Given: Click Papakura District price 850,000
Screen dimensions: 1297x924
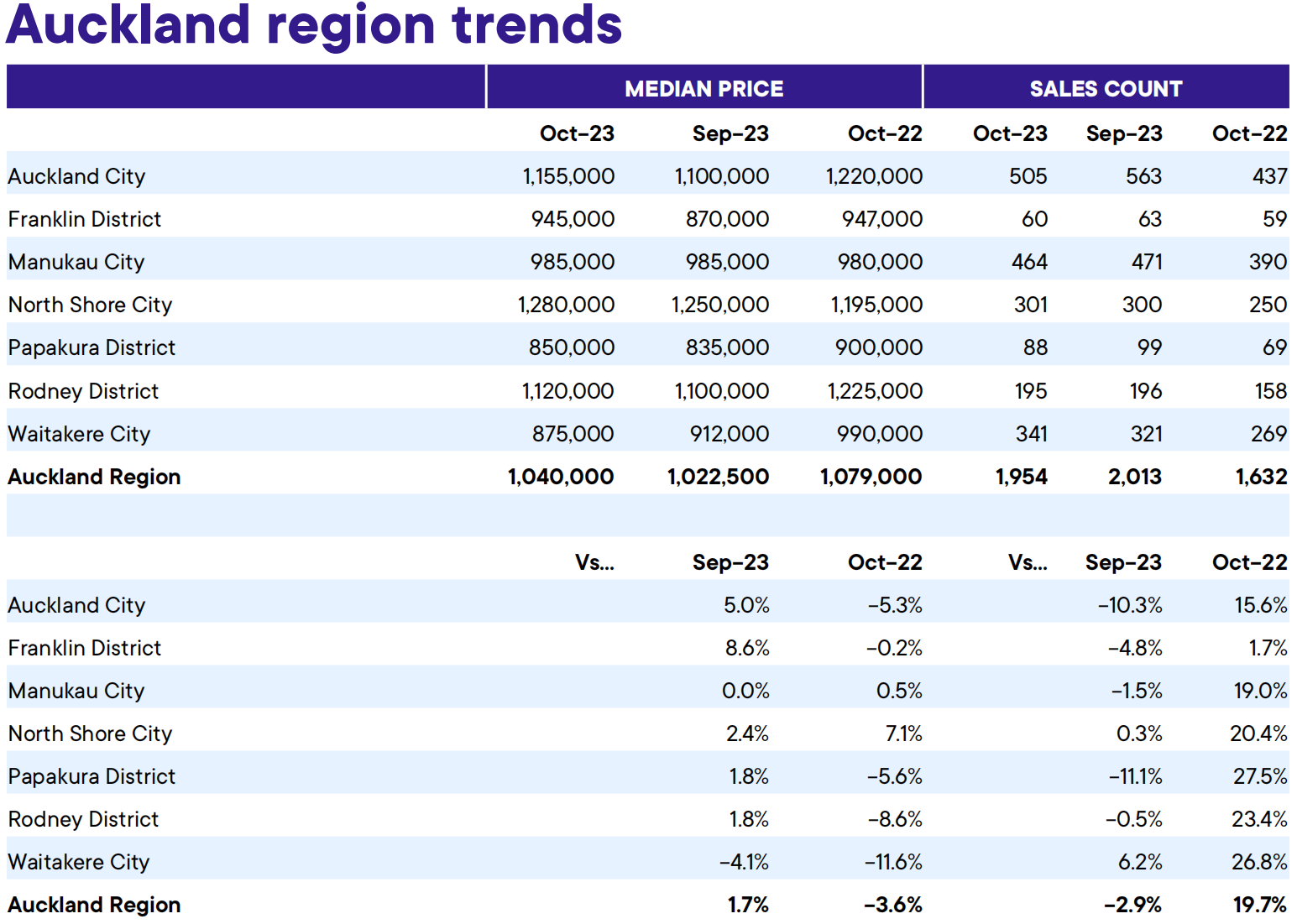Looking at the screenshot, I should click(x=572, y=347).
